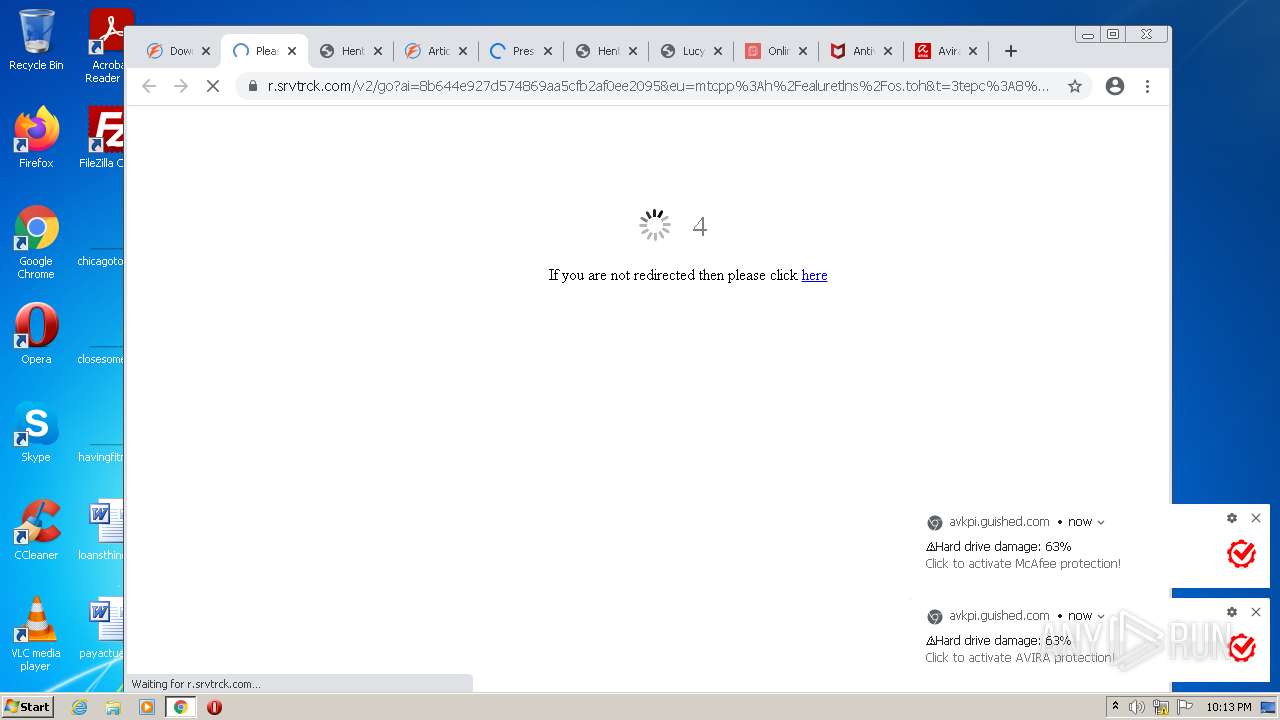
Task: Bookmark this page with the star
Action: point(1075,86)
